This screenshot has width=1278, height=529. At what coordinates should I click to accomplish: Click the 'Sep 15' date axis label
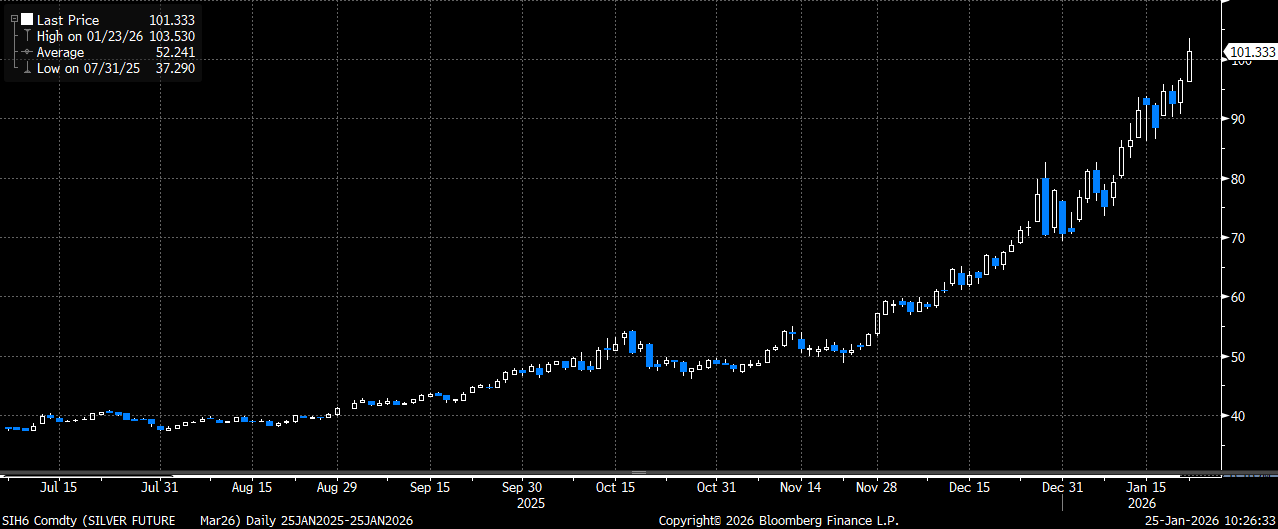430,488
